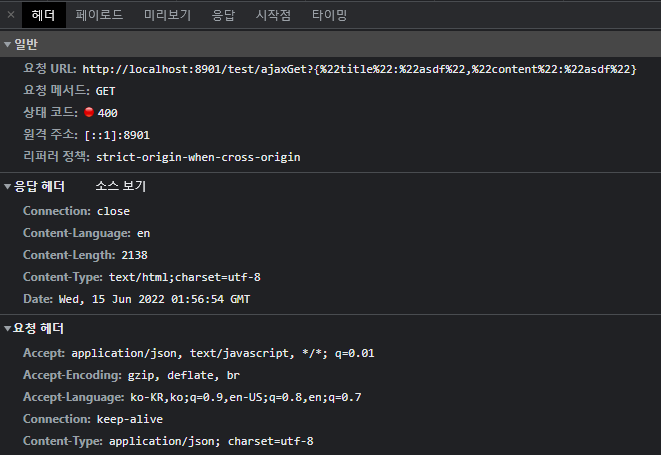Click the 상태 코드 label
This screenshot has width=661, height=455.
(x=51, y=113)
